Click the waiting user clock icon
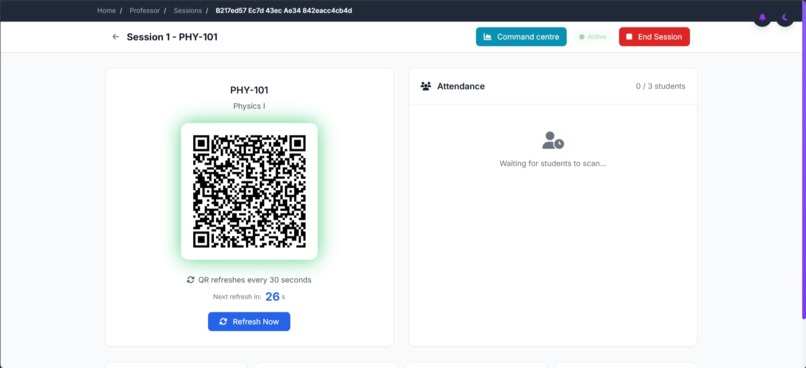 (x=553, y=141)
